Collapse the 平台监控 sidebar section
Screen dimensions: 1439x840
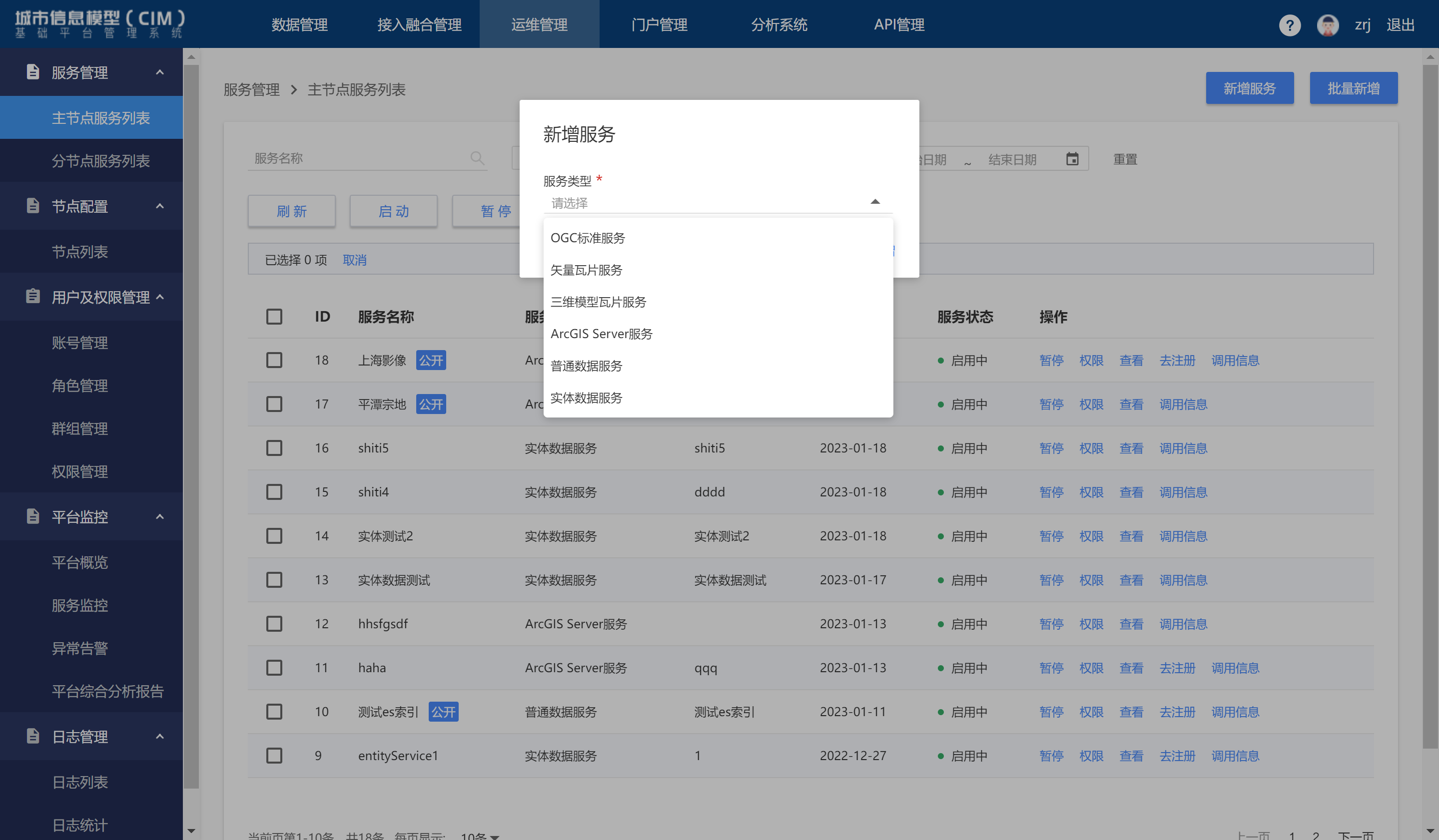pos(160,517)
